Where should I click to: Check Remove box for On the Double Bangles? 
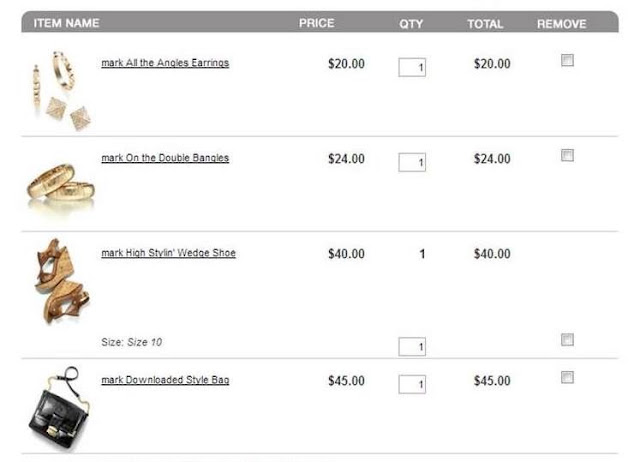point(567,155)
